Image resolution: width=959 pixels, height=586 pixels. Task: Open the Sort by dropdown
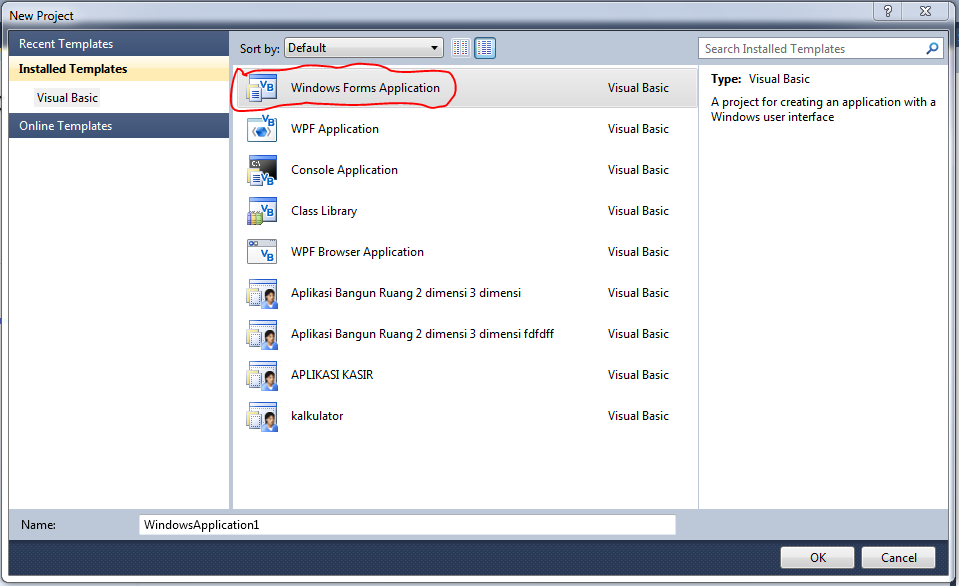point(364,48)
